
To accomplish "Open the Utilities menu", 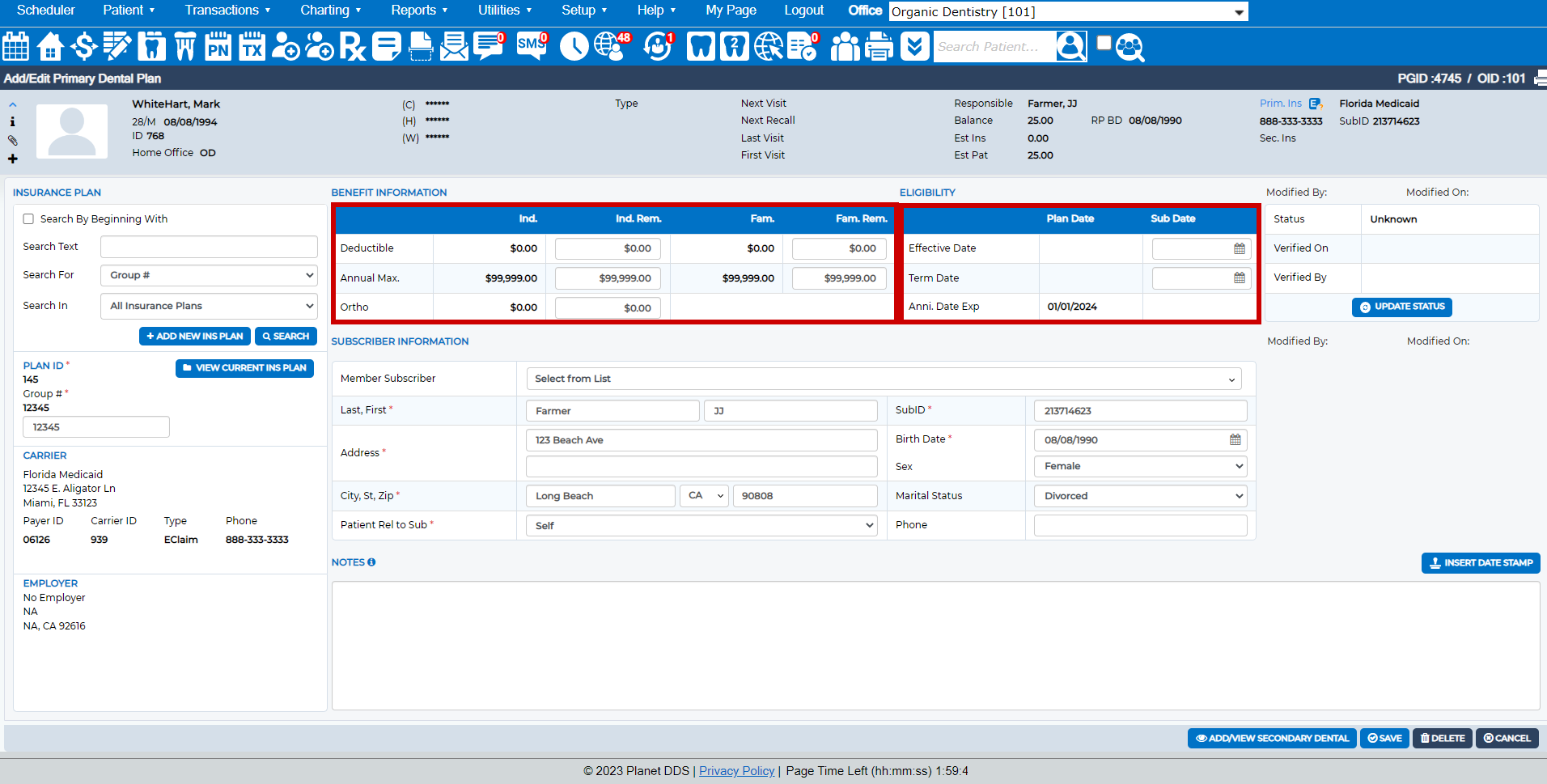I will 505,11.
